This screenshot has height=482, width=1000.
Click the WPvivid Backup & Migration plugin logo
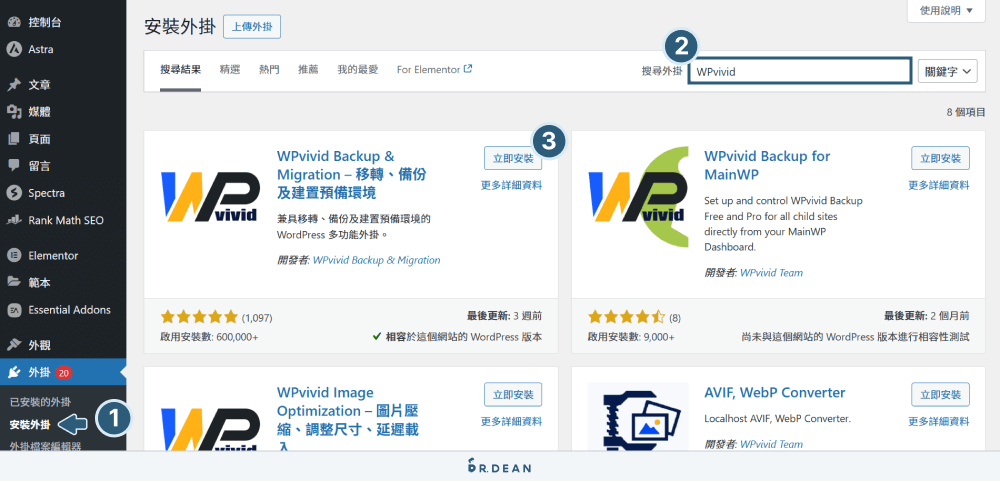pos(210,196)
